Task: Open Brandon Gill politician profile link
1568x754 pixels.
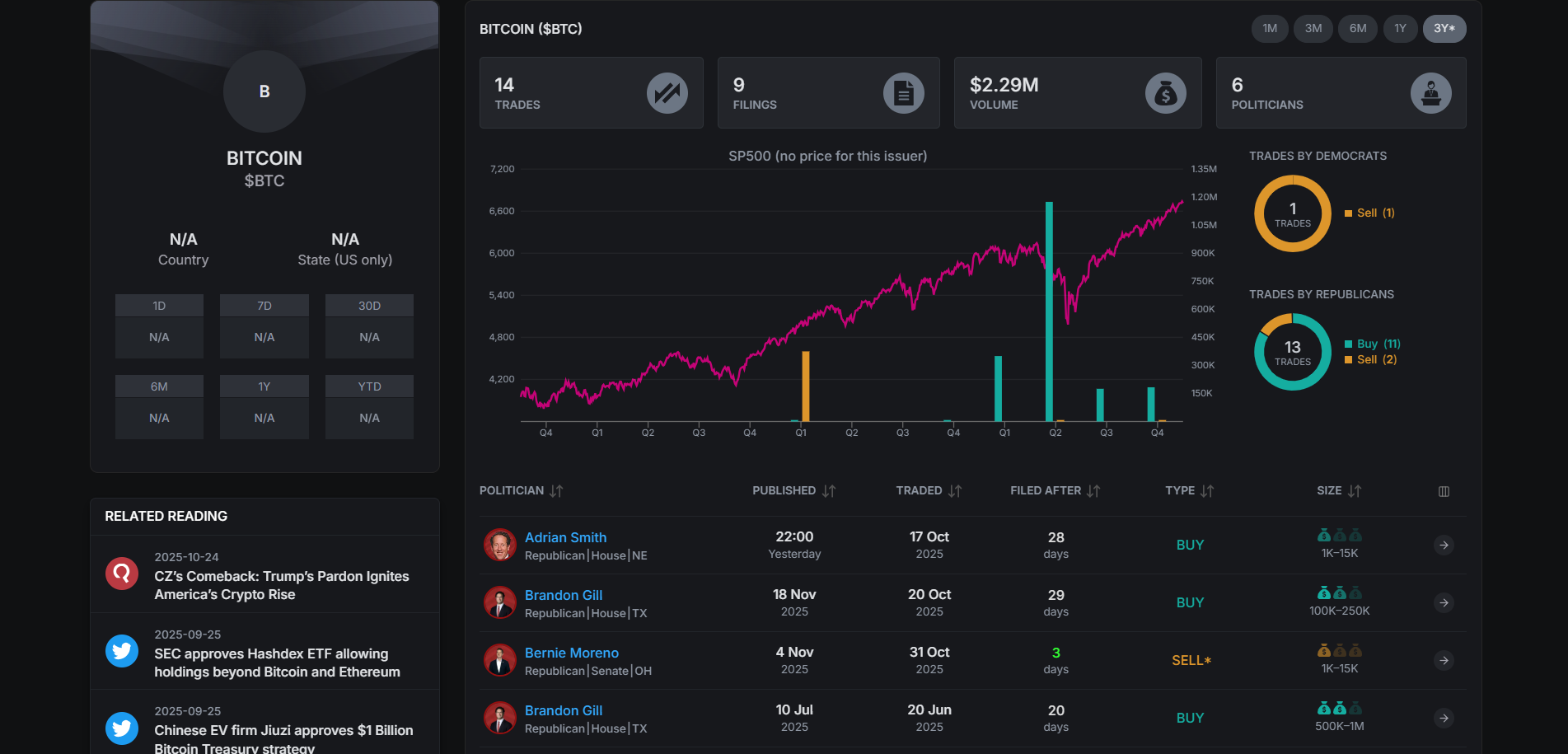Action: [x=564, y=595]
